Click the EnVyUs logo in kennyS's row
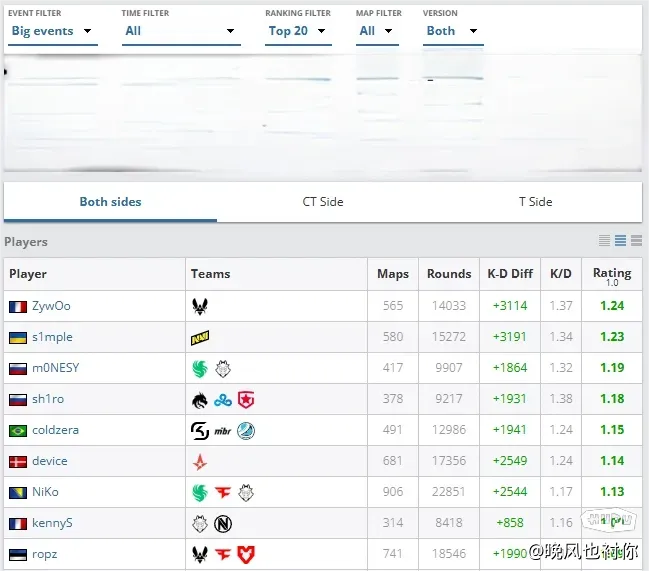 pyautogui.click(x=222, y=524)
